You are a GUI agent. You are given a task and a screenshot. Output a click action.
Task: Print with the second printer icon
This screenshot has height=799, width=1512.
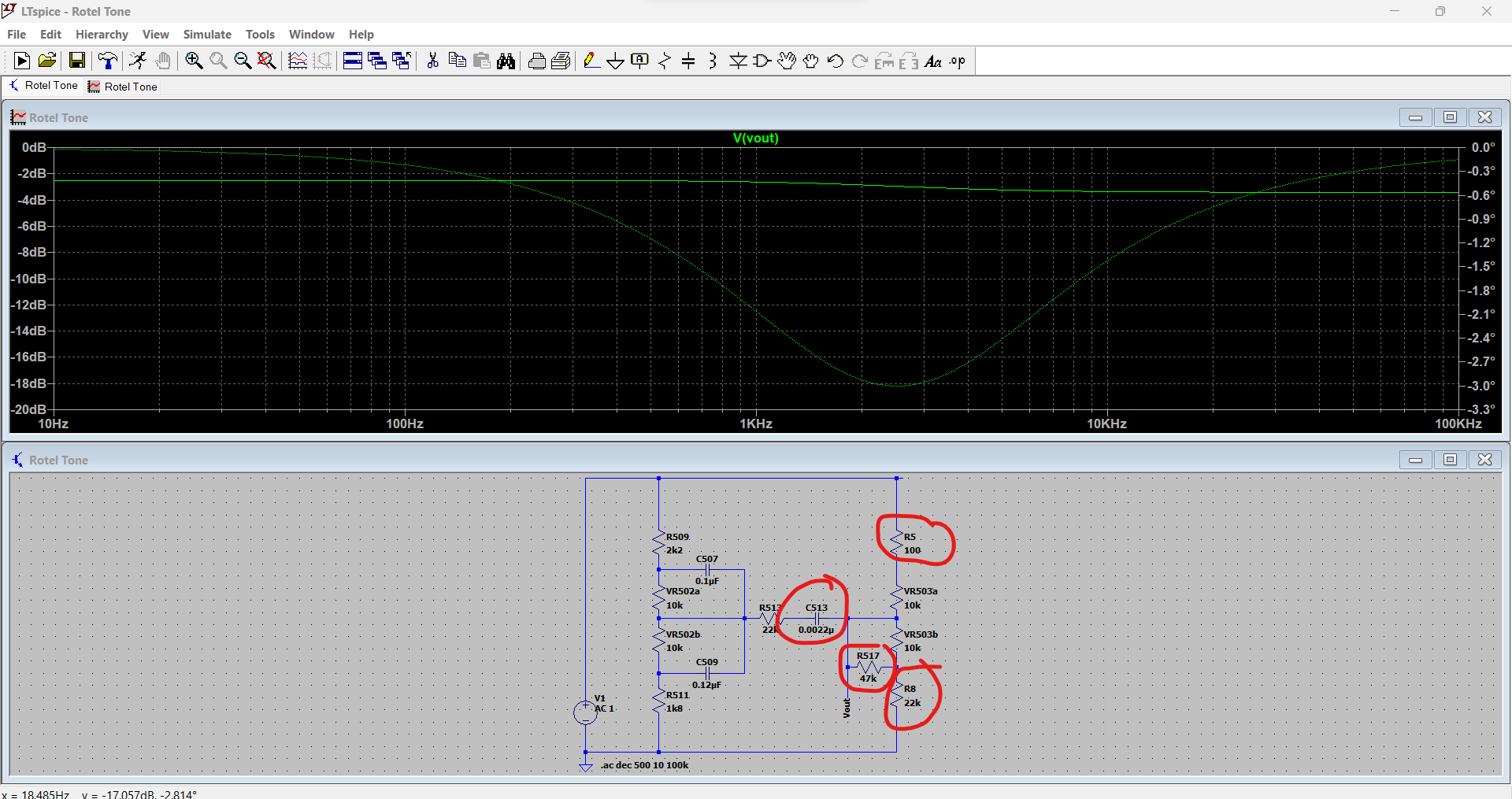[561, 61]
